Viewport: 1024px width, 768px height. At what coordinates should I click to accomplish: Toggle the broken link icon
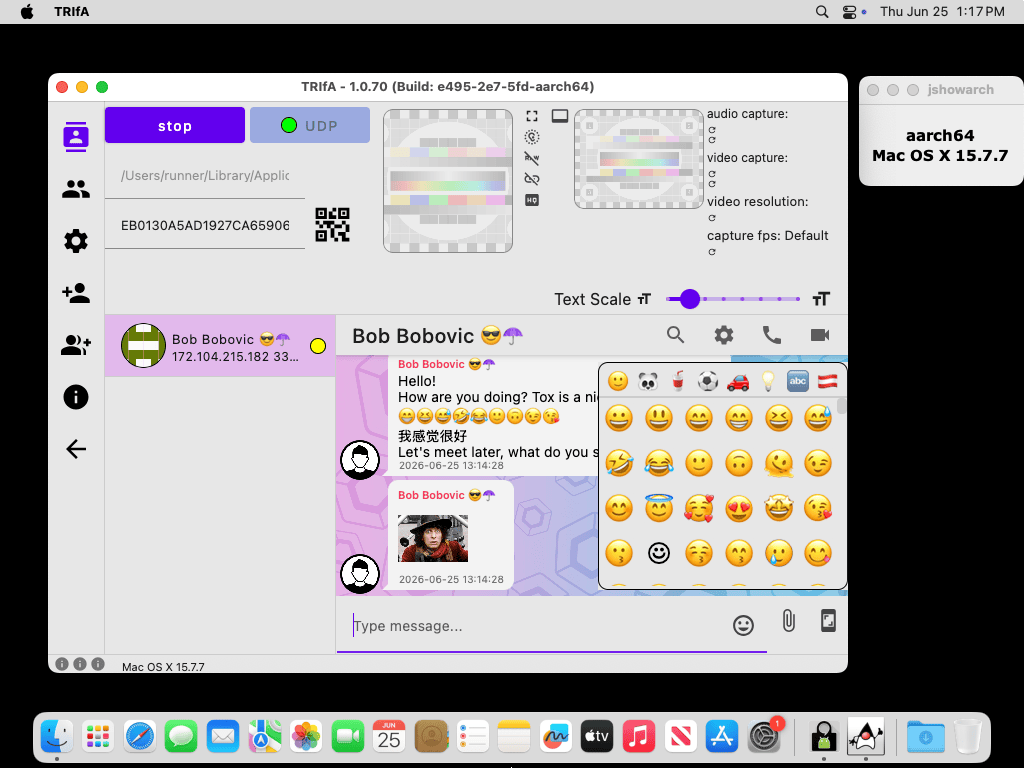(532, 179)
